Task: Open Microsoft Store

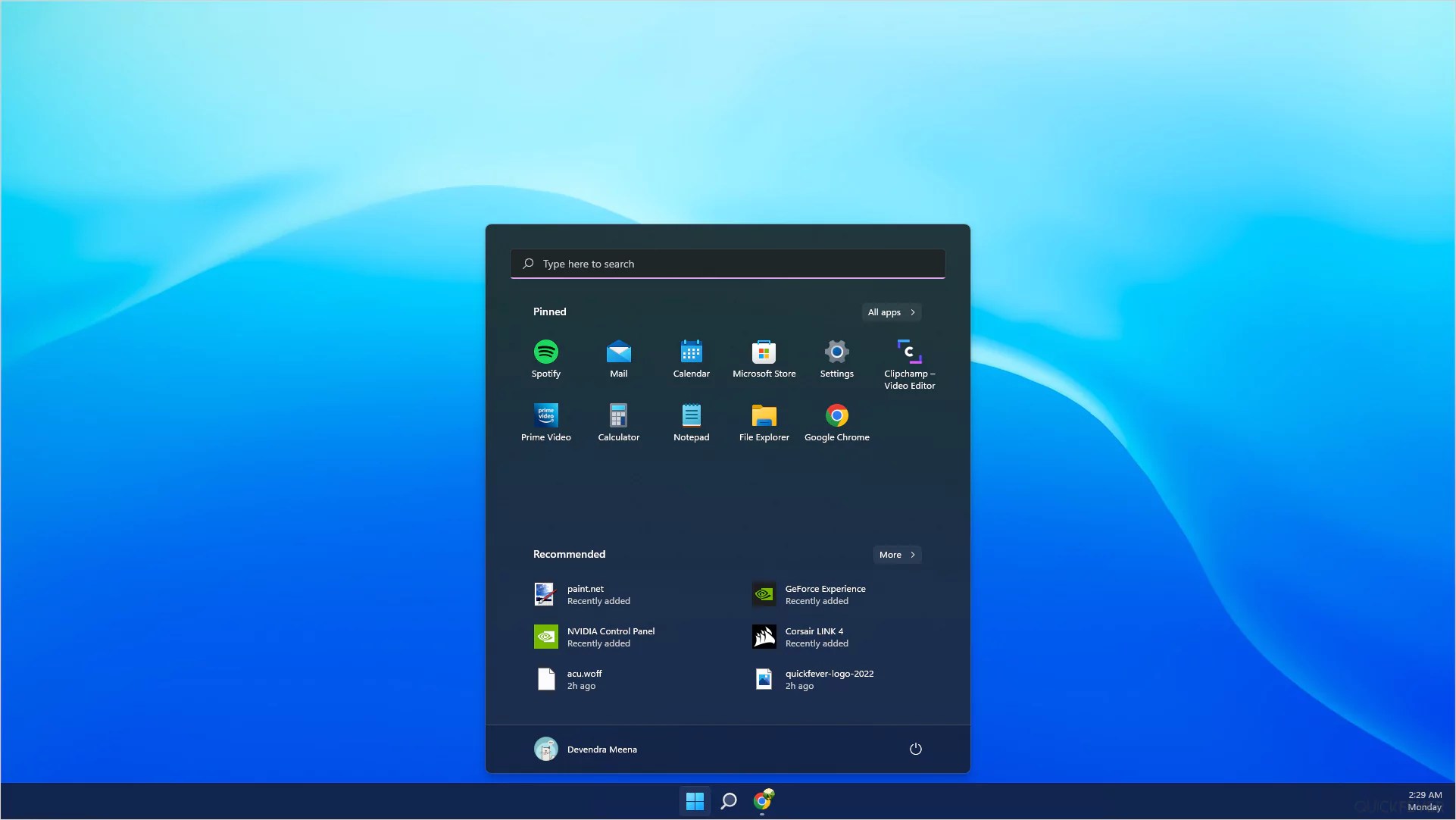Action: [764, 358]
